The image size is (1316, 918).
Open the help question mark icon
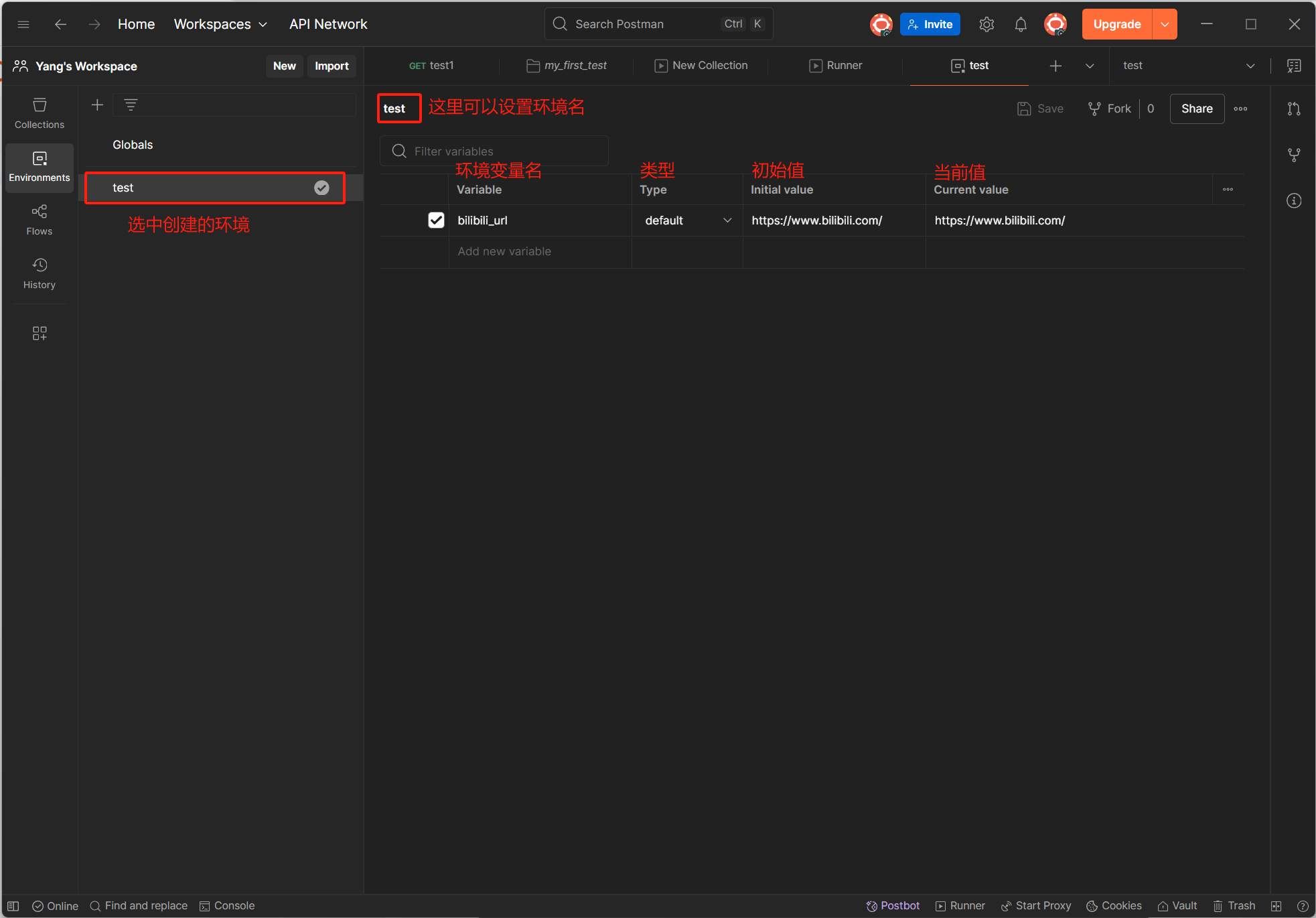(x=1303, y=906)
